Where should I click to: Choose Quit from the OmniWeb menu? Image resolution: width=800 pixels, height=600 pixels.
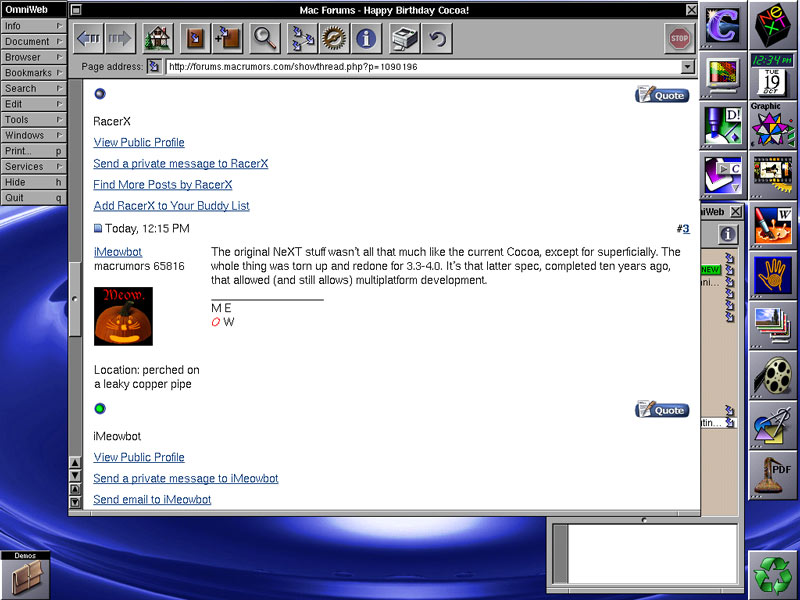pos(34,197)
